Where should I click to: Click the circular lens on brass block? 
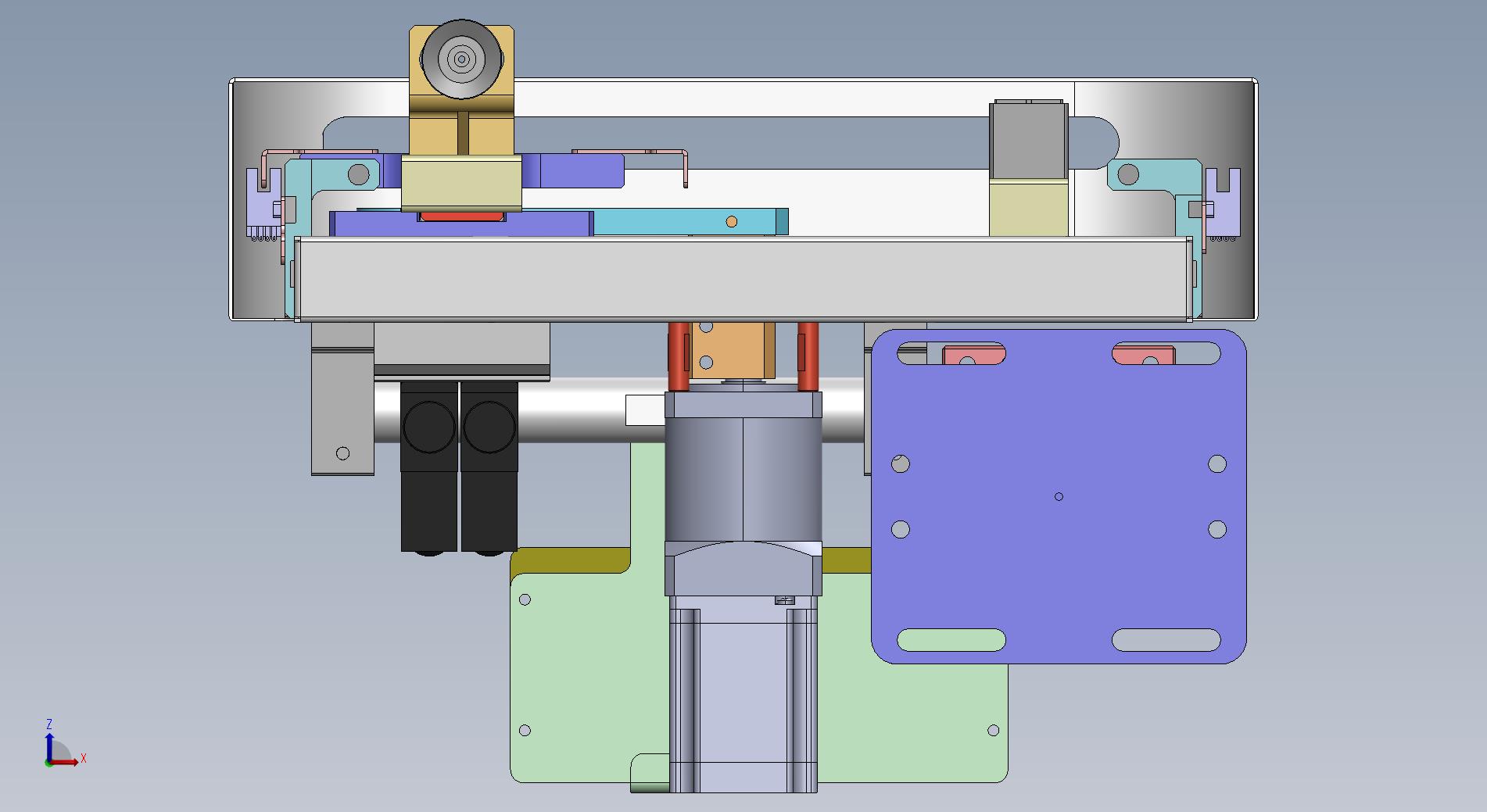click(461, 59)
